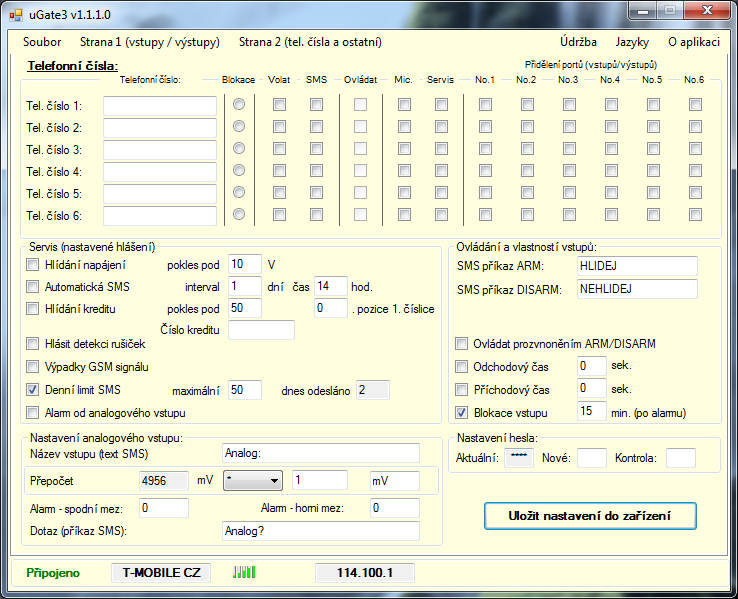Click the Přepočet multiplier field showing 1

point(320,480)
